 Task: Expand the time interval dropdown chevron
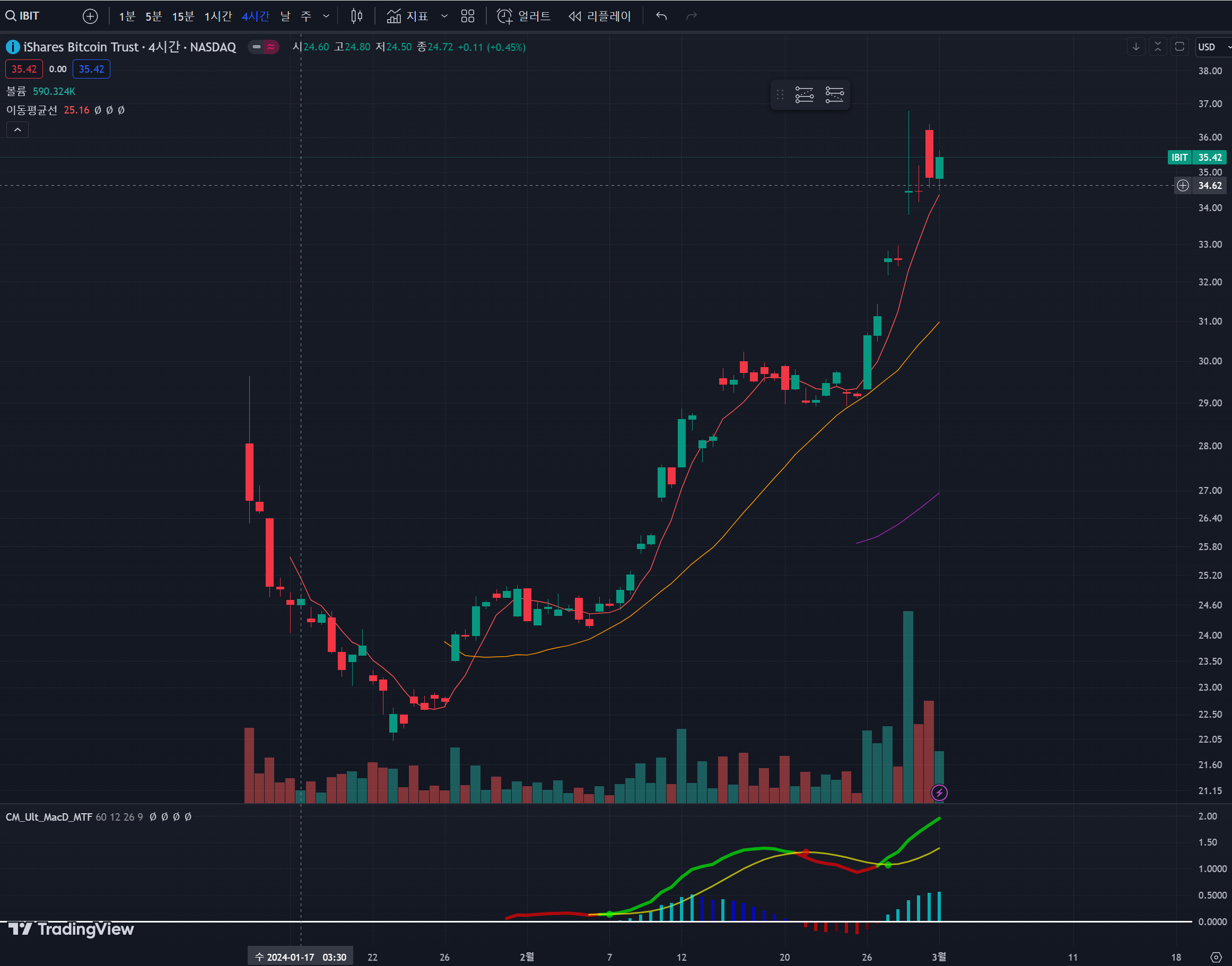(326, 16)
